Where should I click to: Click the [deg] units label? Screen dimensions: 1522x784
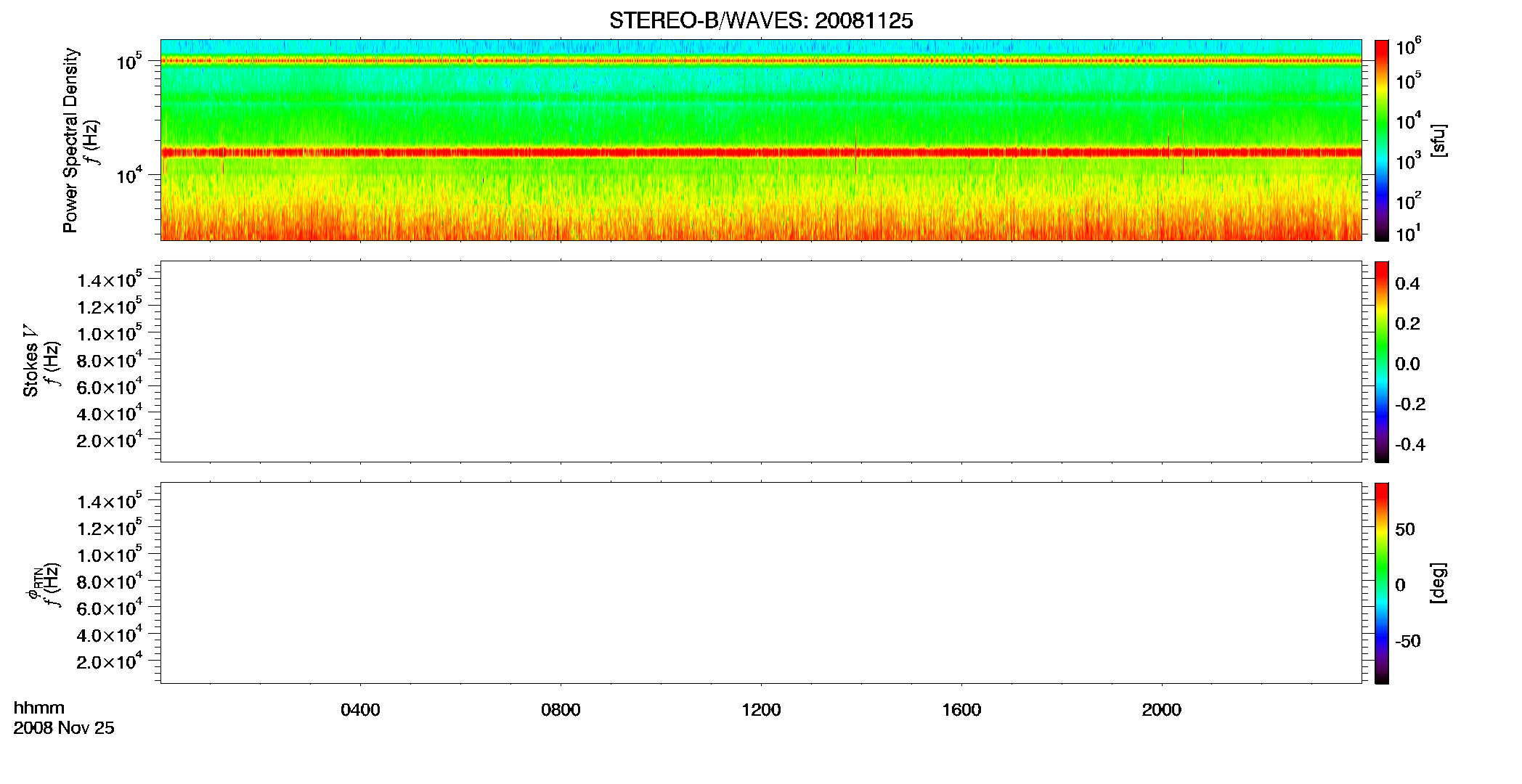pos(1438,583)
